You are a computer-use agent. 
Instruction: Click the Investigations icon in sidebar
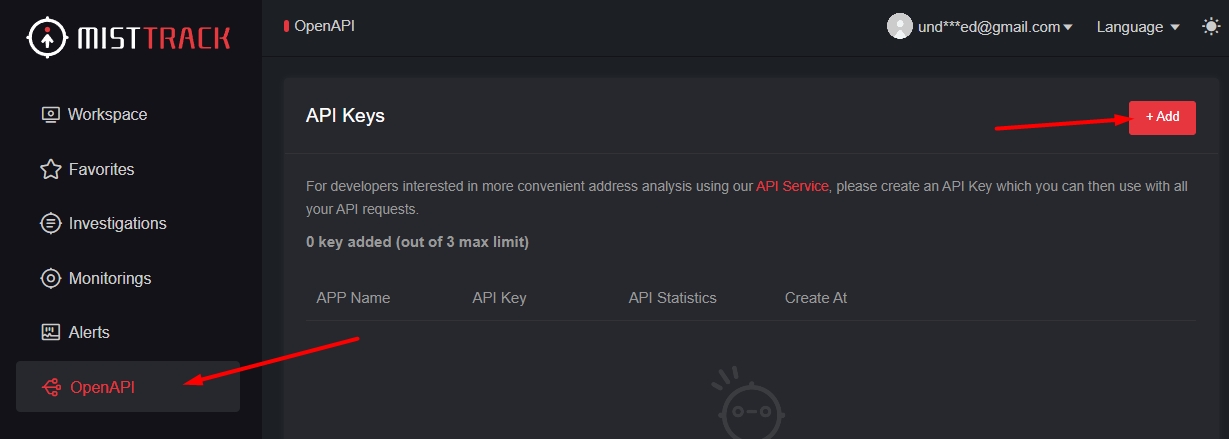click(50, 223)
